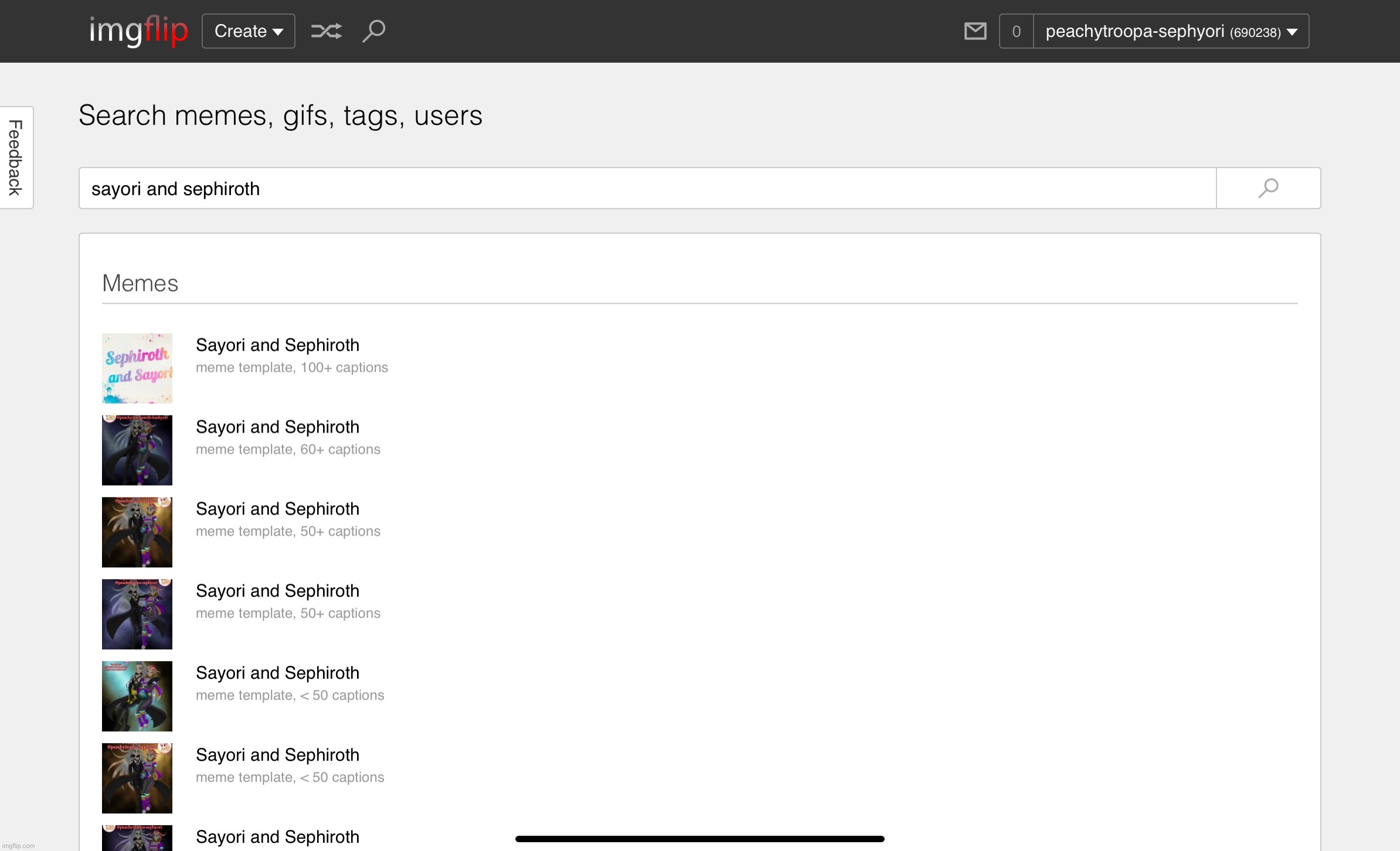View notifications counter showing 0
The image size is (1400, 851).
[x=1017, y=31]
